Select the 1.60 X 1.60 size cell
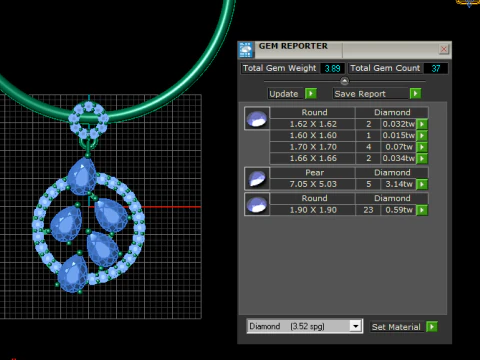This screenshot has width=480, height=360. coord(313,136)
